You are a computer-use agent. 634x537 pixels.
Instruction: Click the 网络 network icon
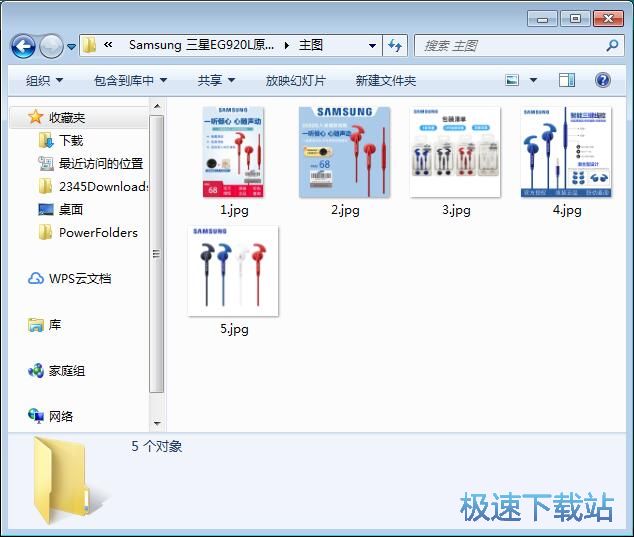[36, 416]
